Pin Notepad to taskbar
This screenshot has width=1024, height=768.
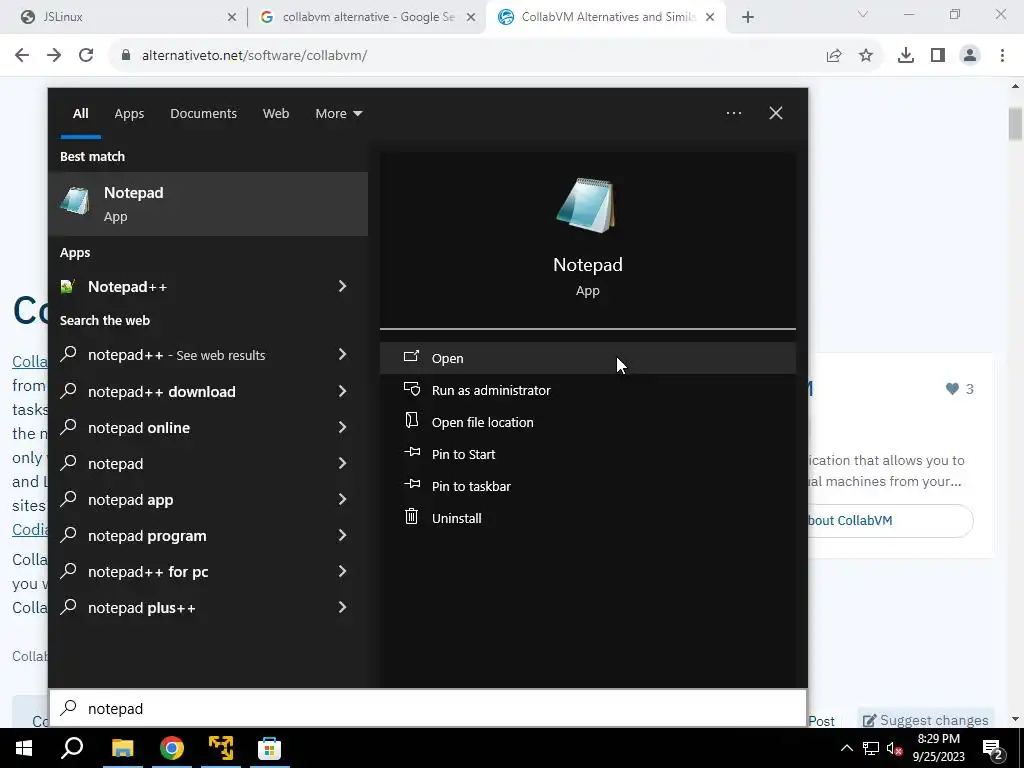[x=587, y=486]
